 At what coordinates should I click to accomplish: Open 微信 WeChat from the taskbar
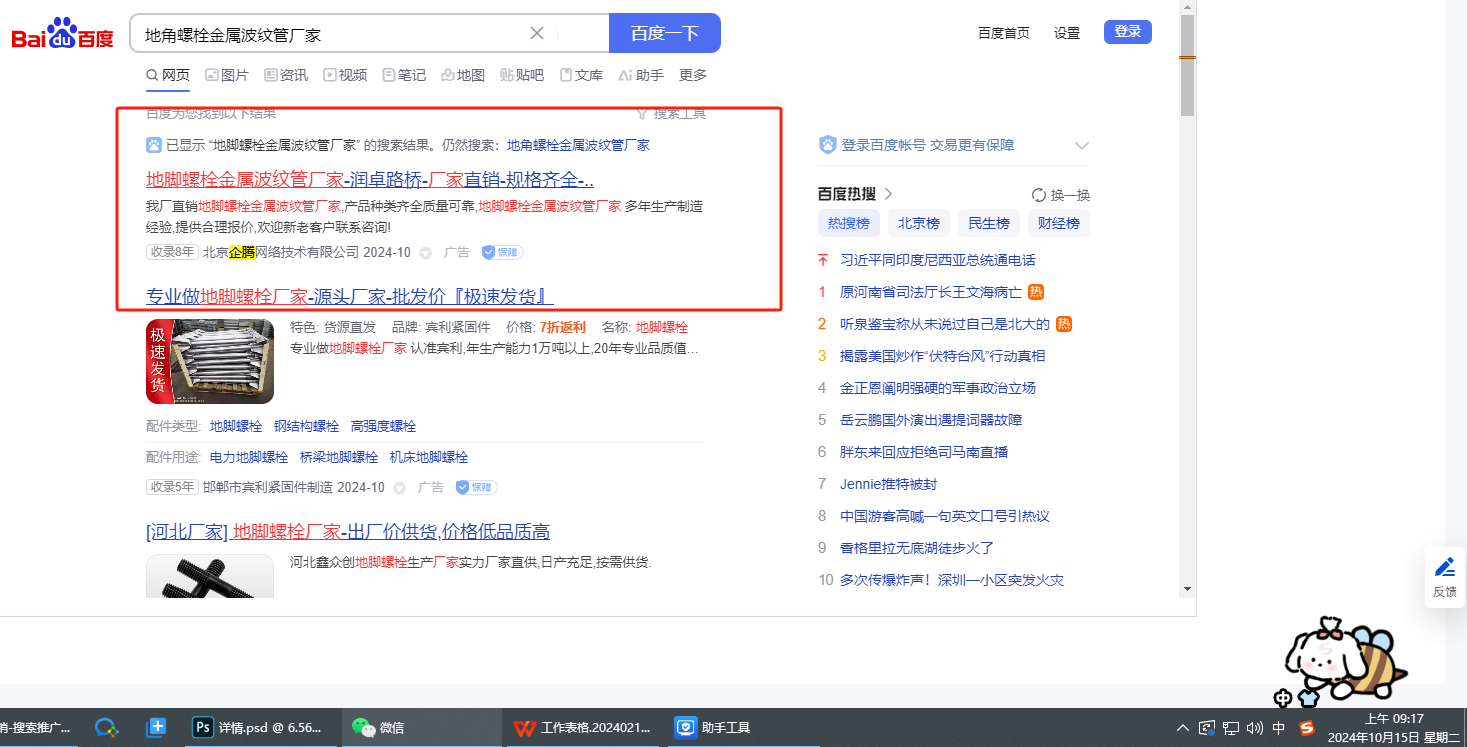point(380,728)
